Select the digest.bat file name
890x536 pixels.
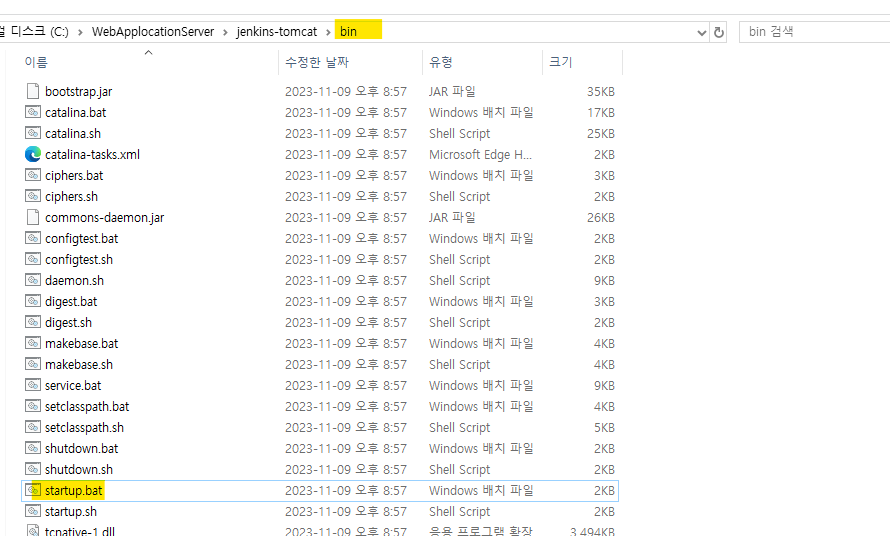71,302
